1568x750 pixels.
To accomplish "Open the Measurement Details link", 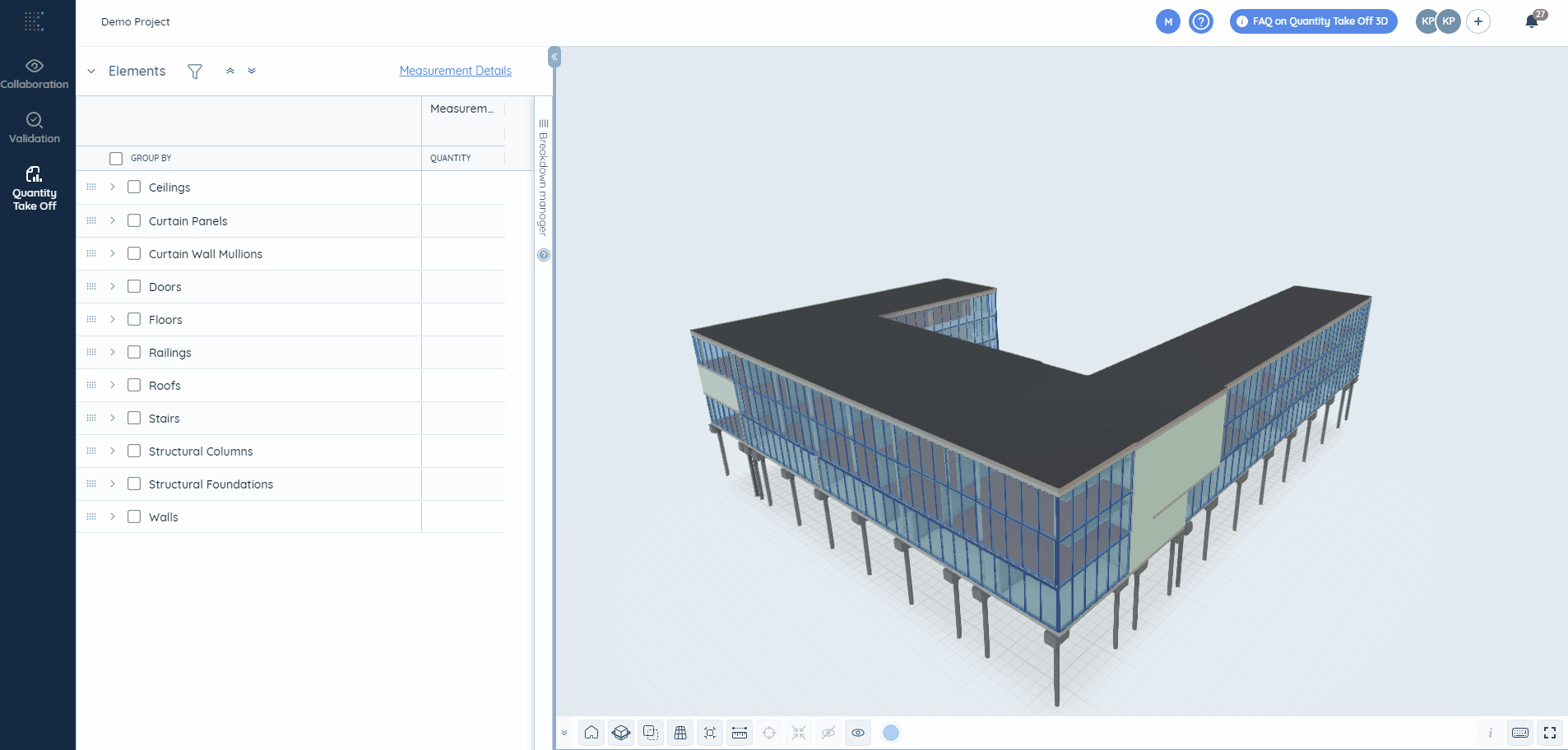I will pos(456,71).
